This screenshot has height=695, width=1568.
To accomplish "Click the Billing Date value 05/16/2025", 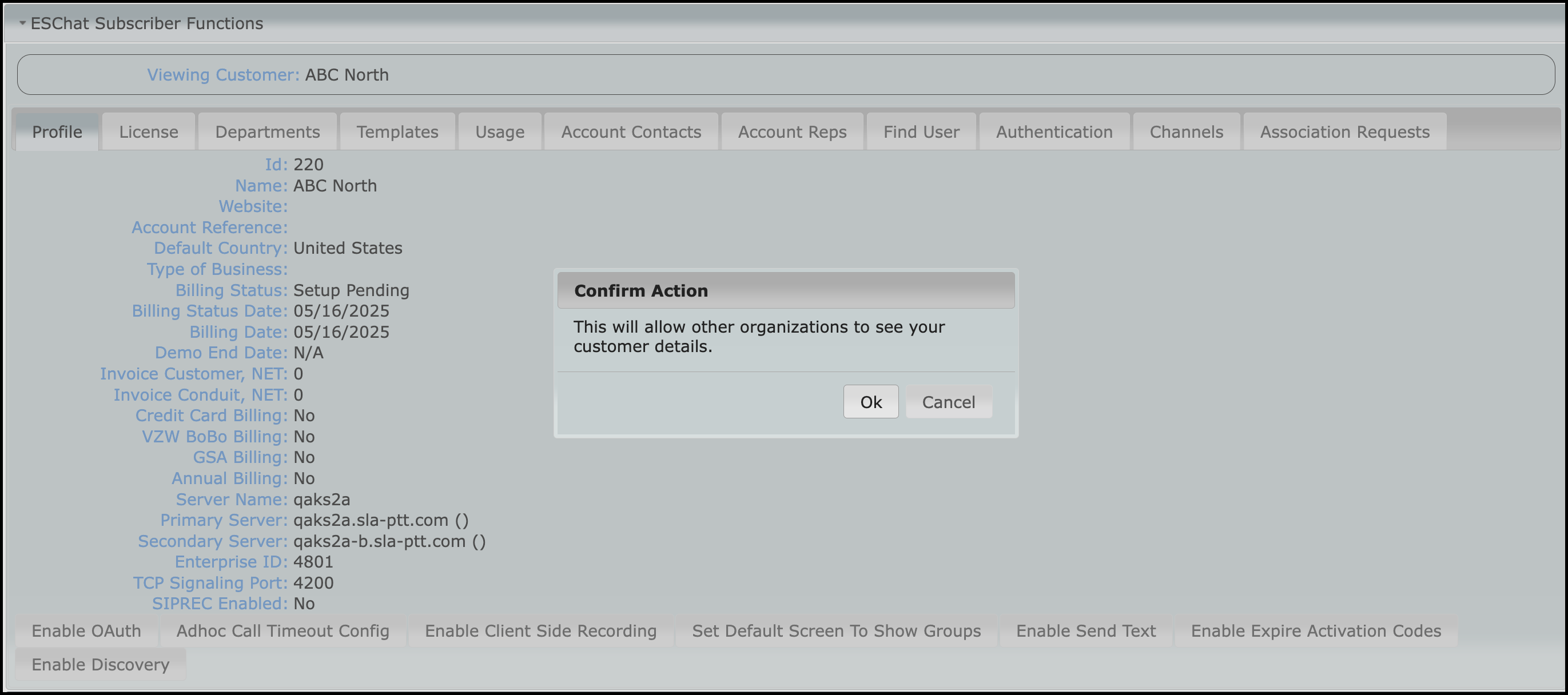I will (341, 331).
